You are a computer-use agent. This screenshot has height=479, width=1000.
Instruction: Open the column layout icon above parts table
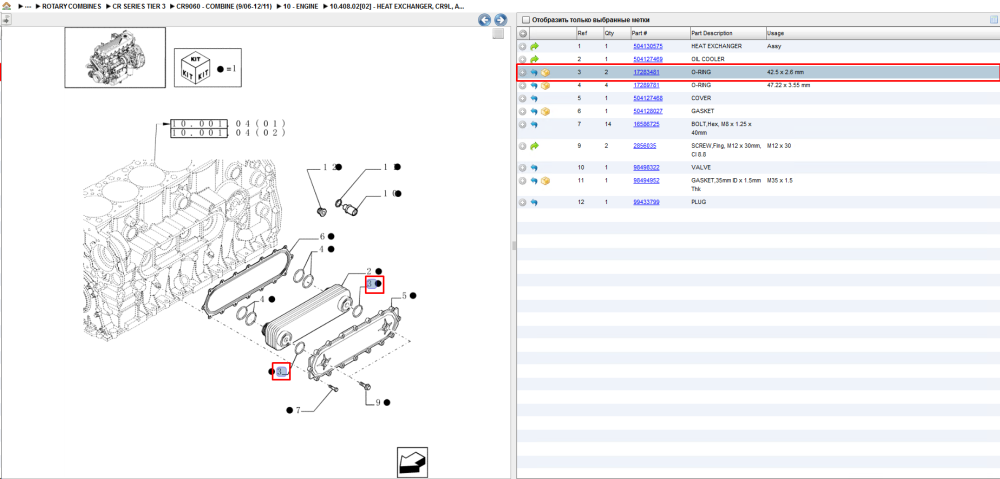993,20
